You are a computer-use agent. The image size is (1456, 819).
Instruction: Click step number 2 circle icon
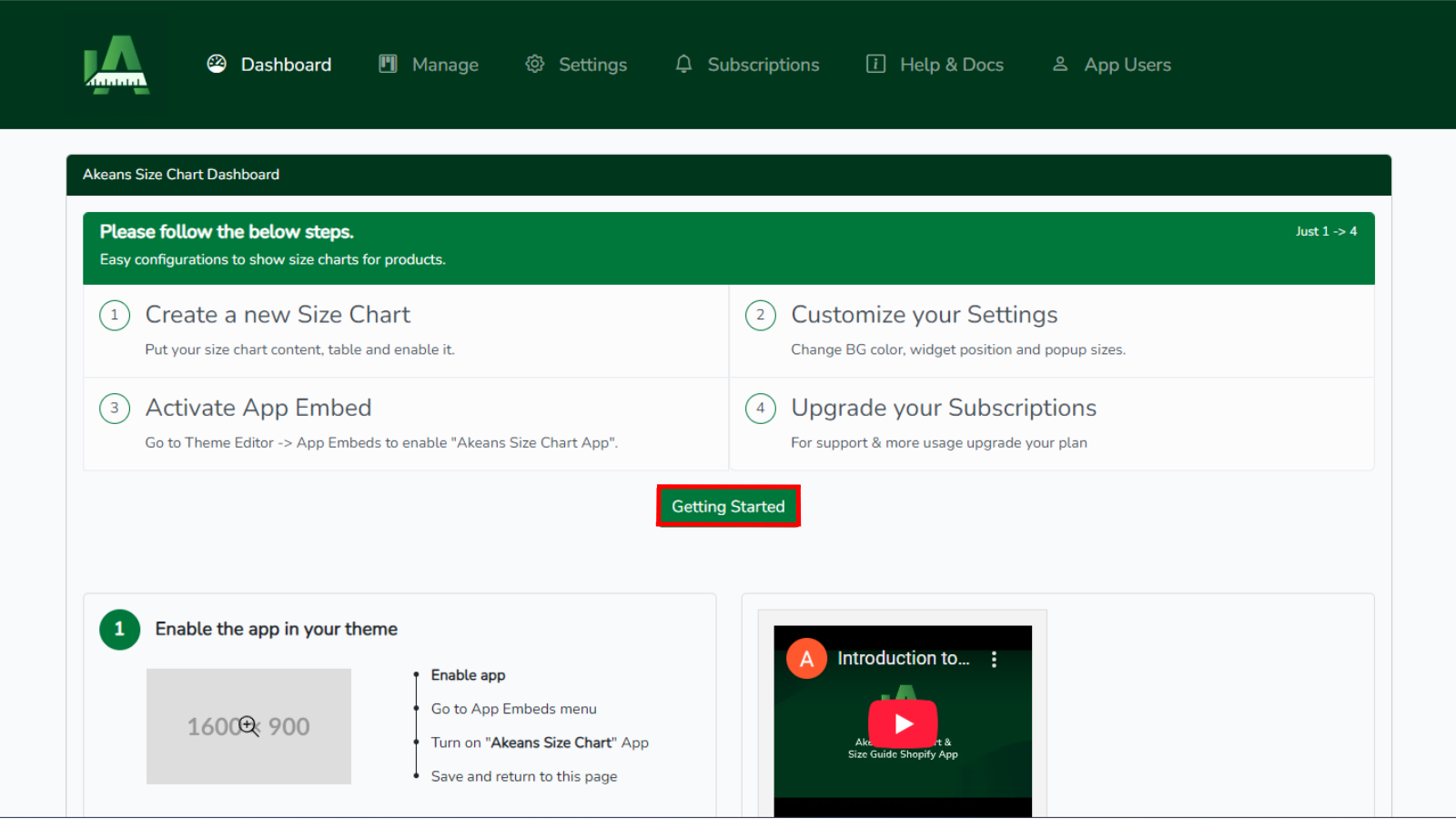pos(761,315)
